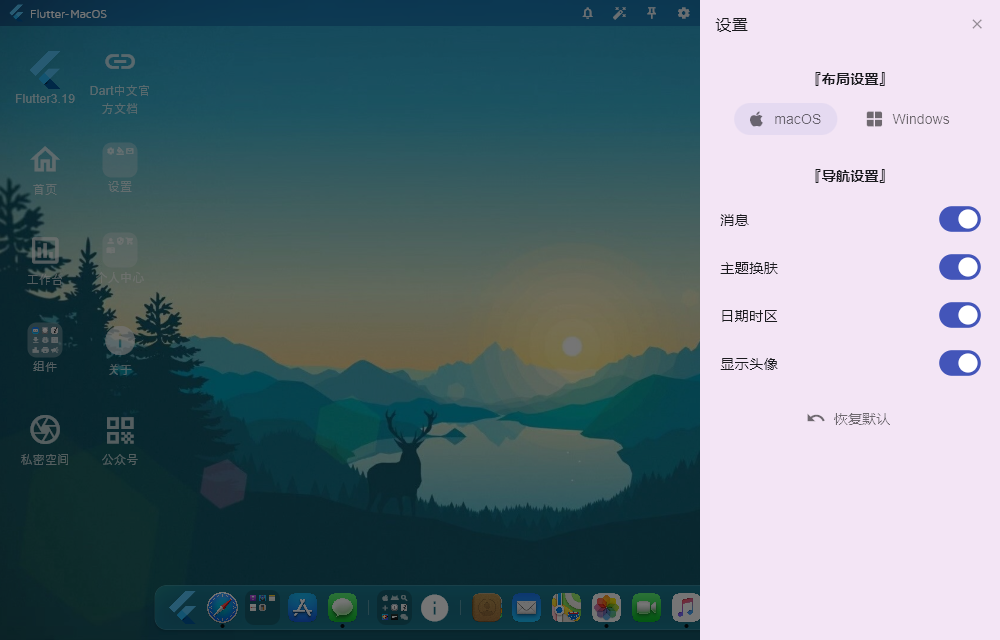Screen dimensions: 1000x640
Task: Turn off the 主题换肤 switch
Action: (x=960, y=267)
